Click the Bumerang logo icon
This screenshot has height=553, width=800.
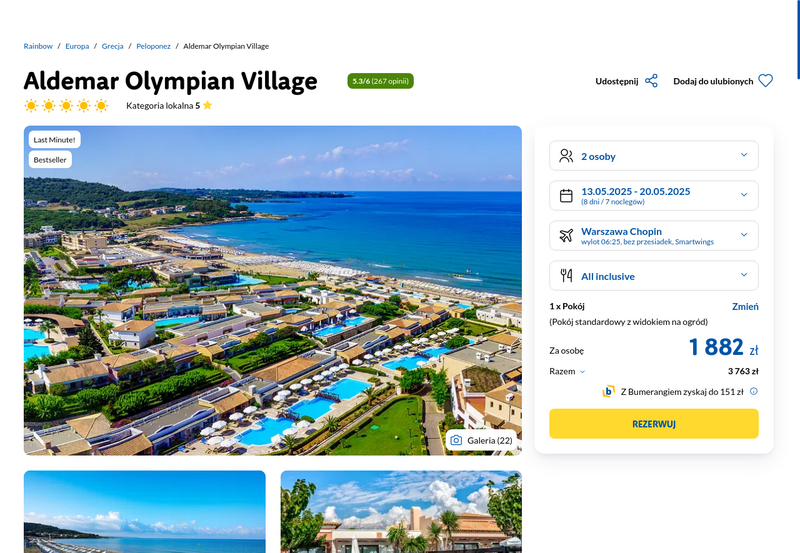(608, 391)
